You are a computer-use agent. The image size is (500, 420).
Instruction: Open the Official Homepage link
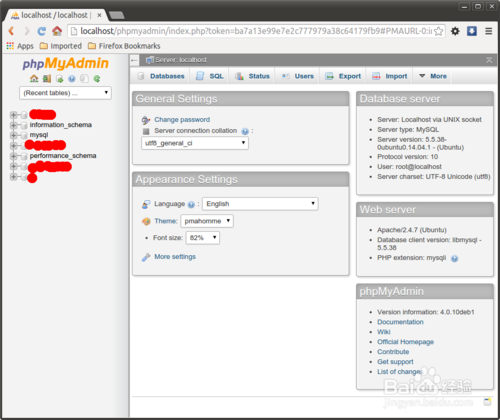tap(405, 342)
